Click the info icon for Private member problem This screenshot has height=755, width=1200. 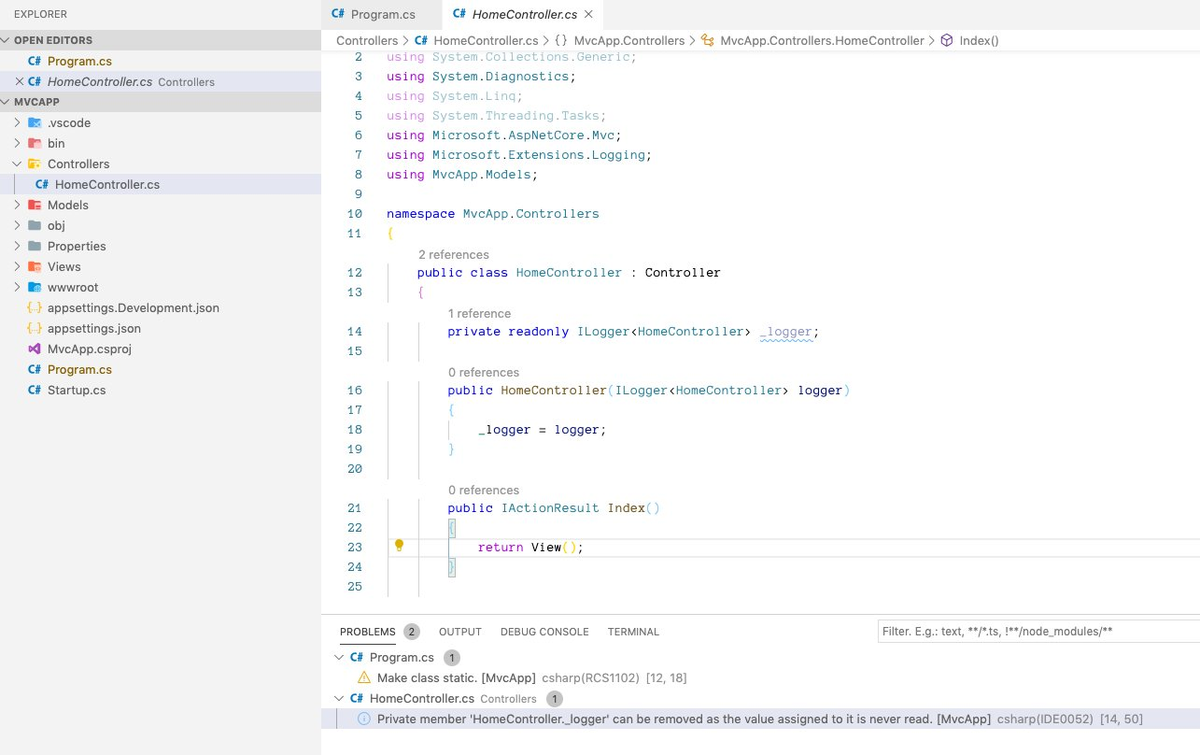364,719
